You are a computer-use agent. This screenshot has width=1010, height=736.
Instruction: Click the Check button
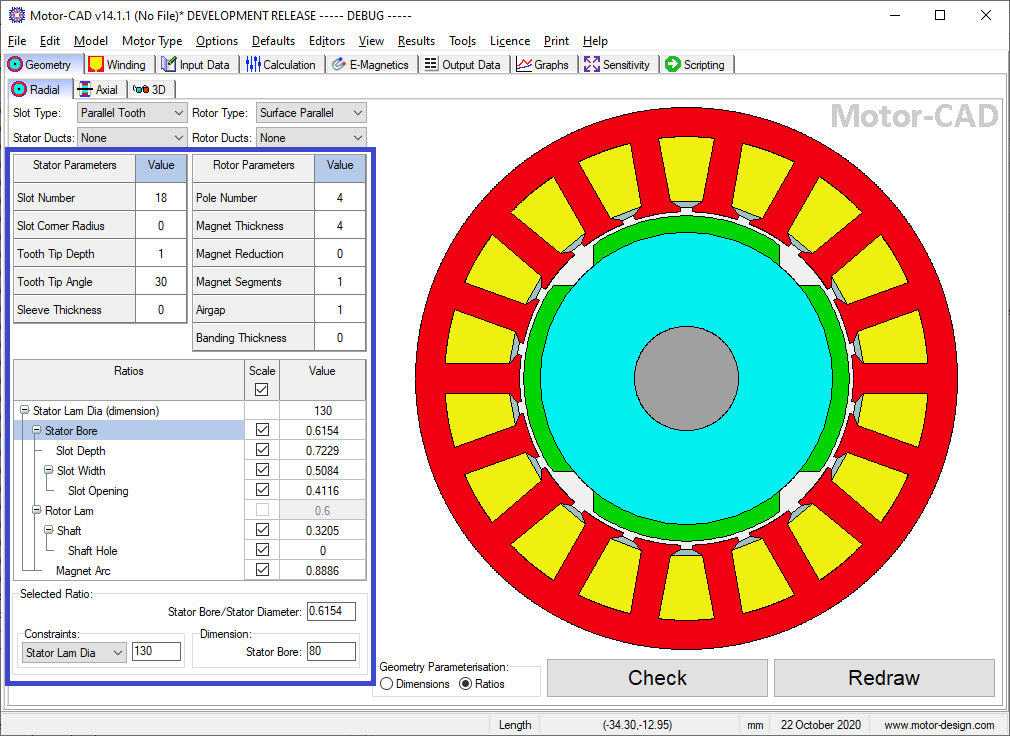[657, 677]
